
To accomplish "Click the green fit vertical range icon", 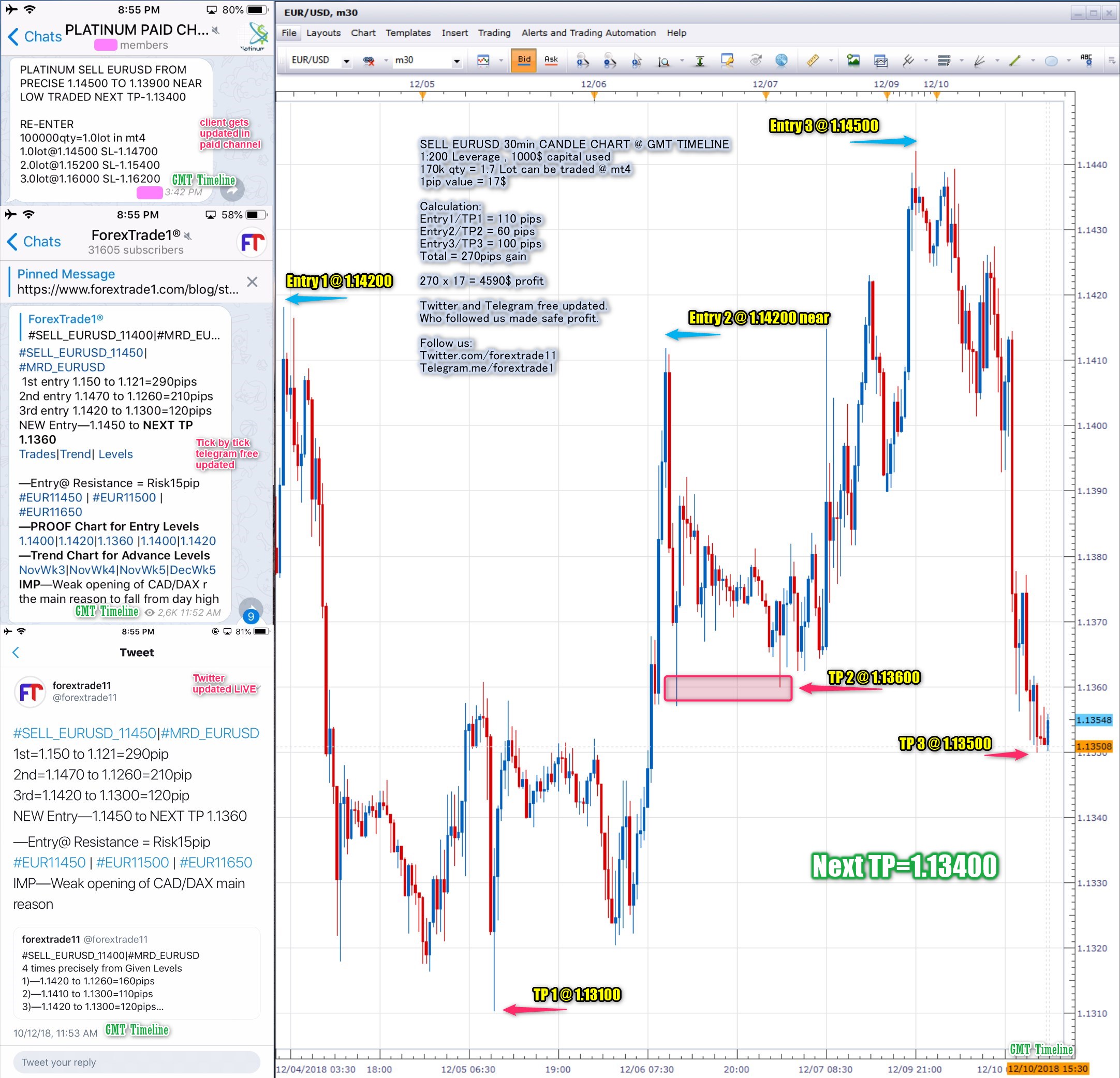I will 699,61.
